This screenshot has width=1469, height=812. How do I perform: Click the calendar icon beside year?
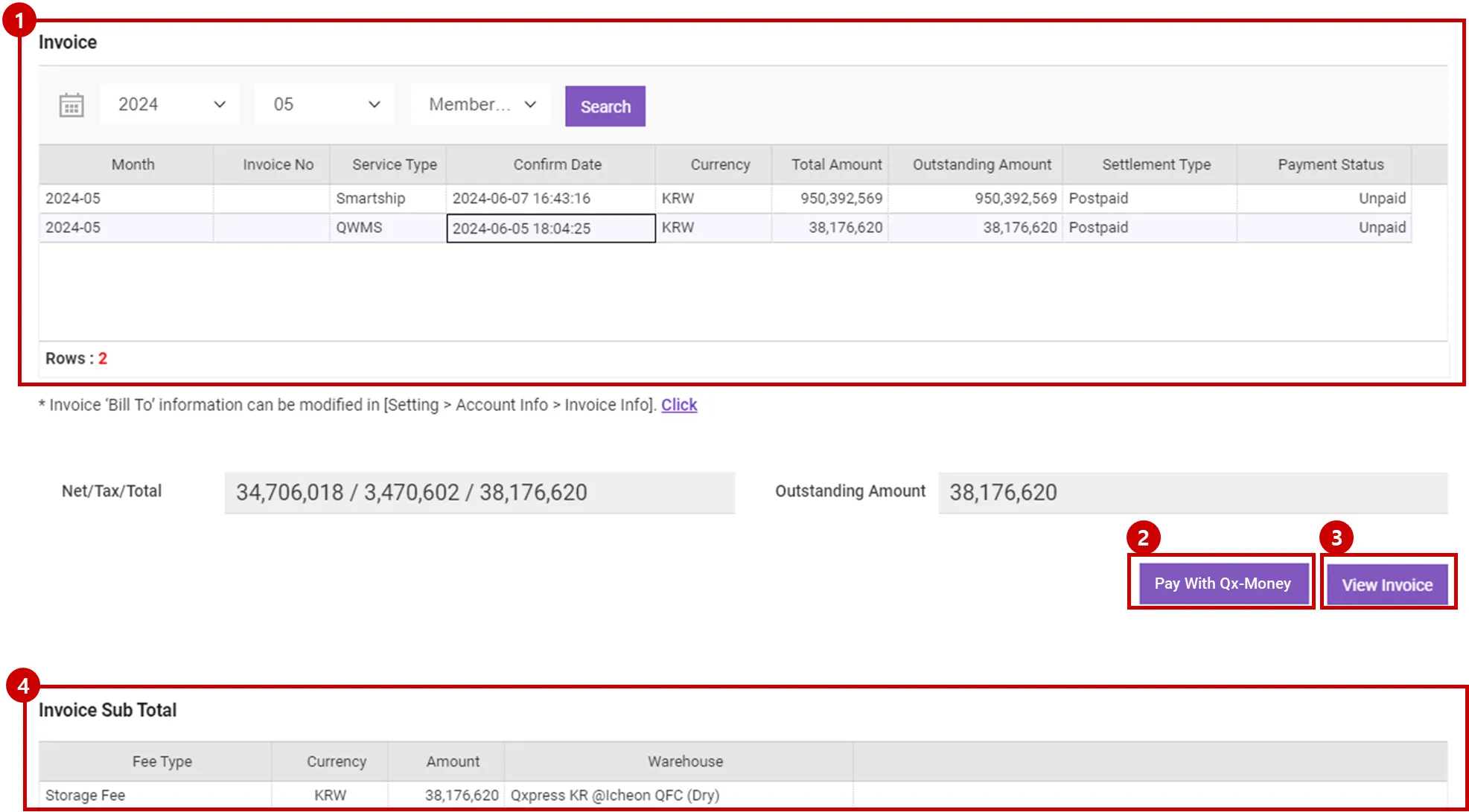71,105
